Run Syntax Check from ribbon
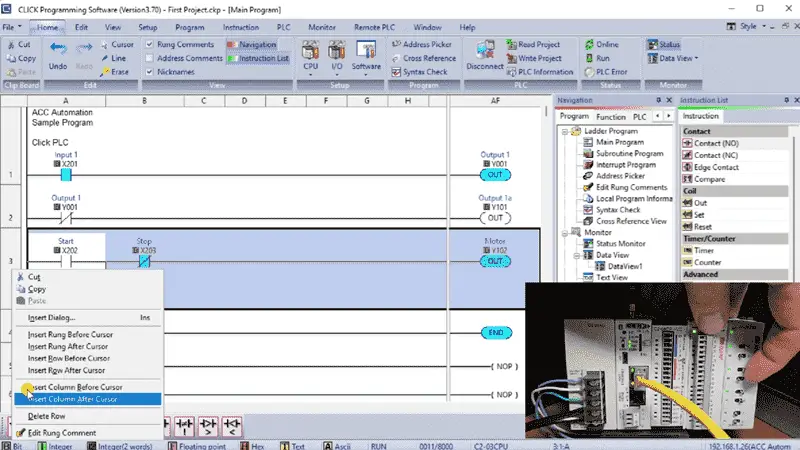This screenshot has height=450, width=800. (x=419, y=72)
